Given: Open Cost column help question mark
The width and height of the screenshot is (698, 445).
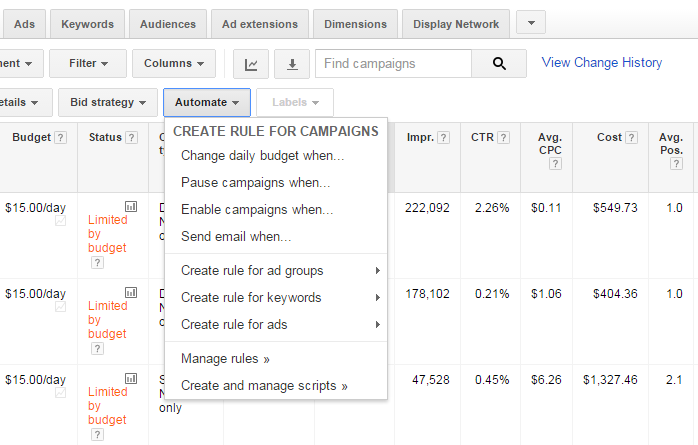Looking at the screenshot, I should [x=631, y=138].
